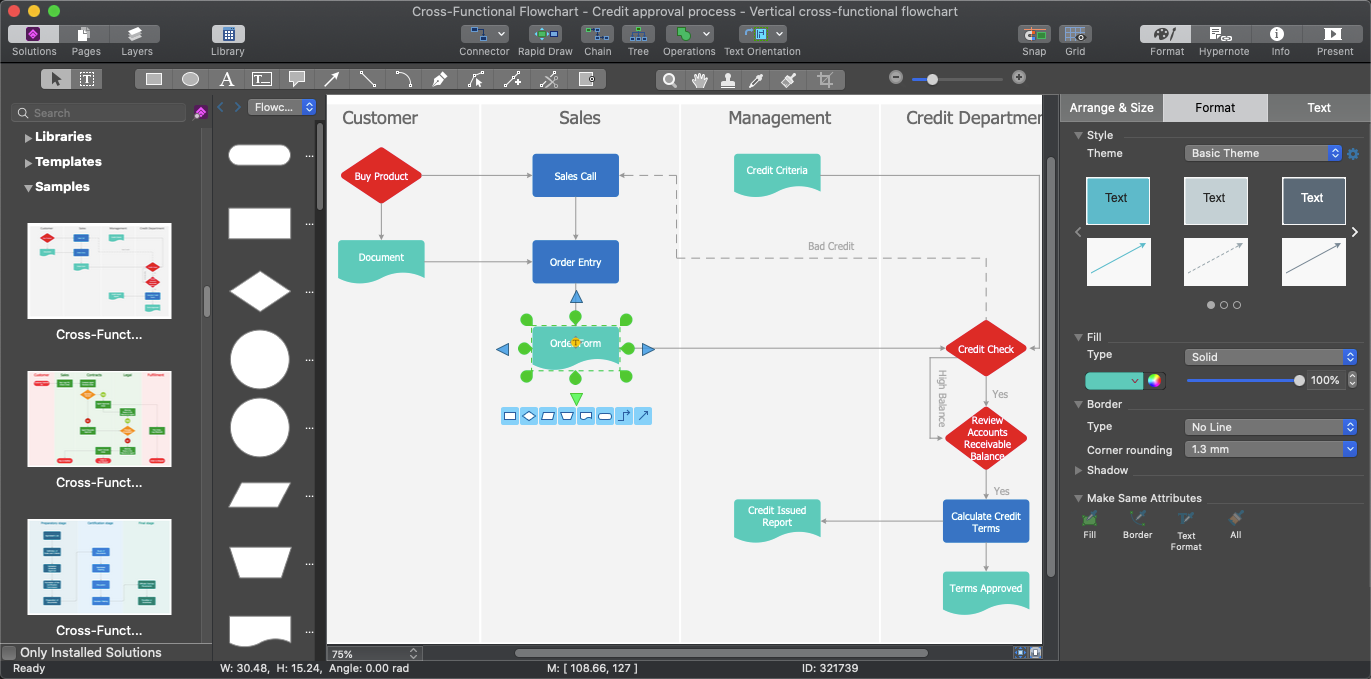Expand the Libraries tree item

click(28, 137)
